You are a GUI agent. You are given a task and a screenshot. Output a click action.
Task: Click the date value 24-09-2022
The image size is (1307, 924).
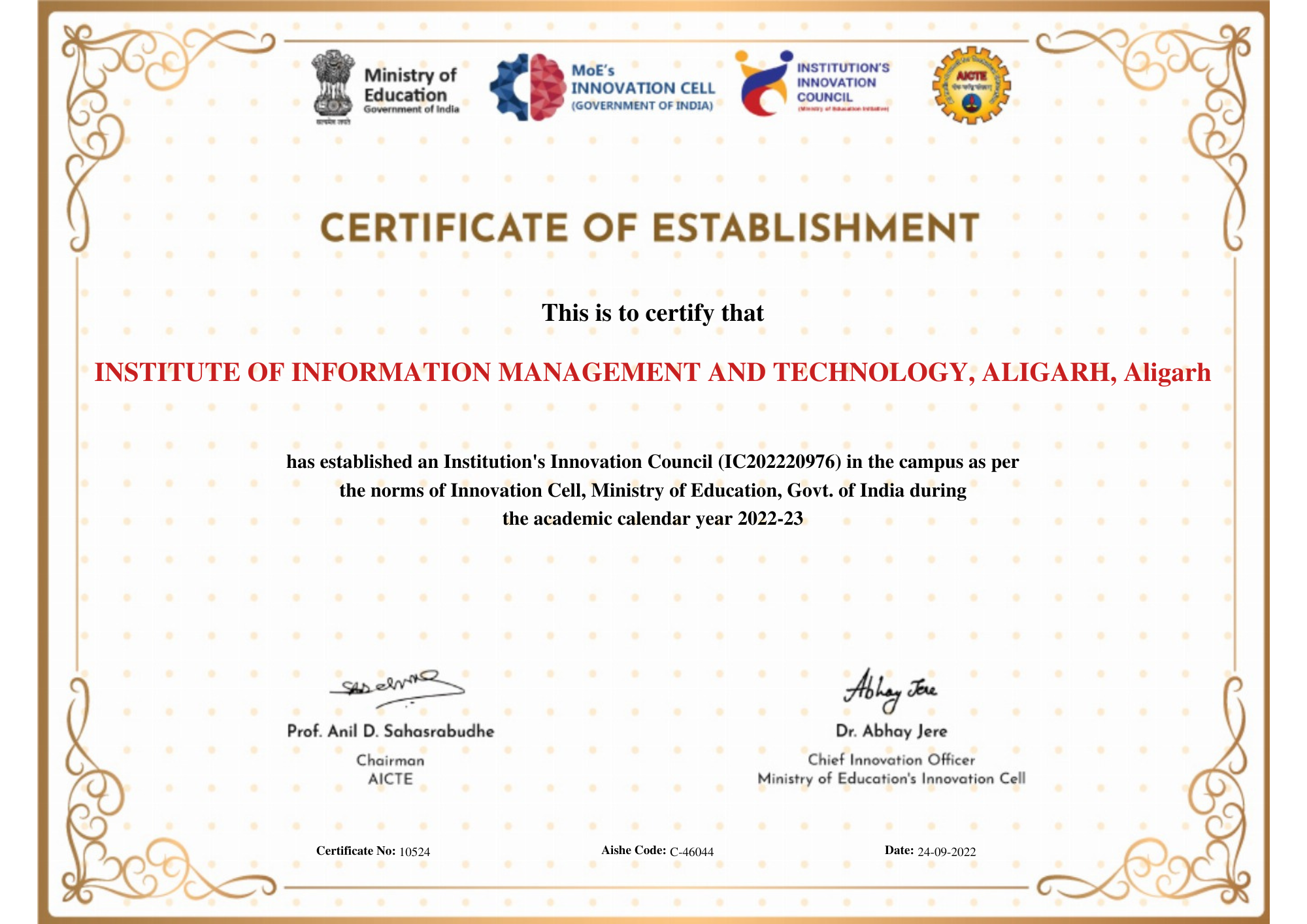947,852
